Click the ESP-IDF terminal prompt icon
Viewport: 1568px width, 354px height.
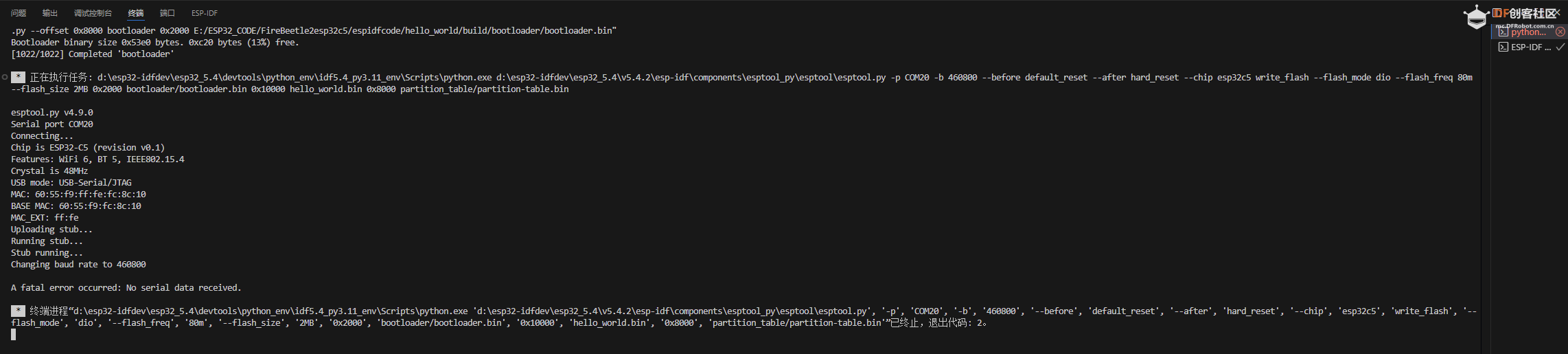(1503, 47)
